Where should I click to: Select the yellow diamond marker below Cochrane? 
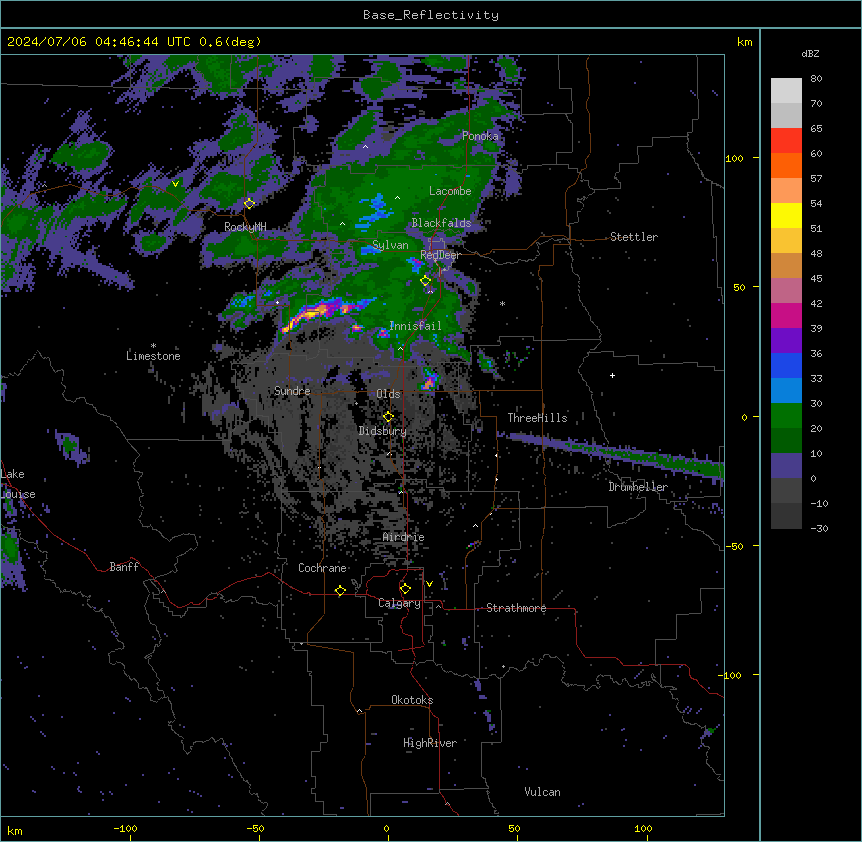(340, 590)
